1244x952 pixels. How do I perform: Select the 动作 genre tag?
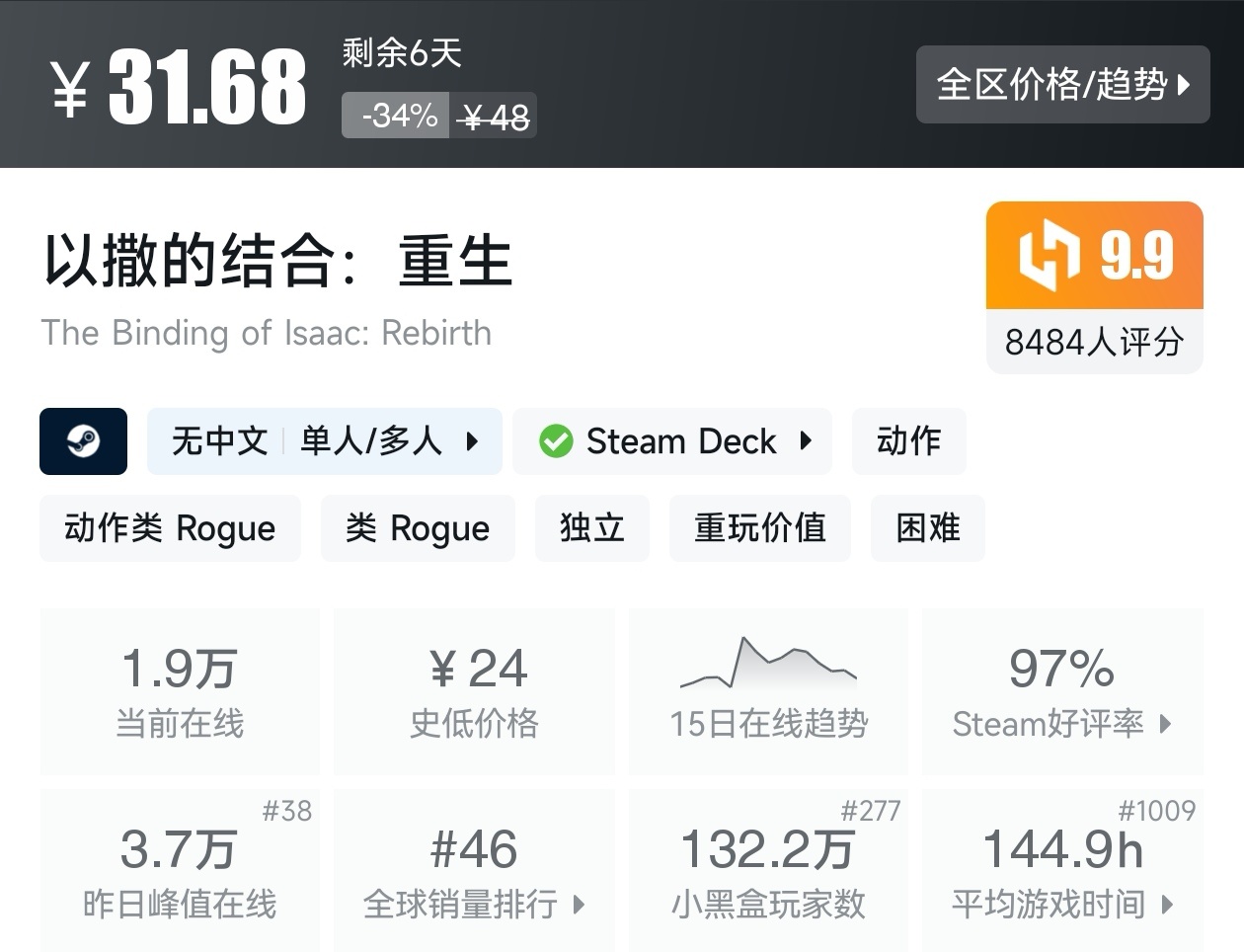[908, 441]
